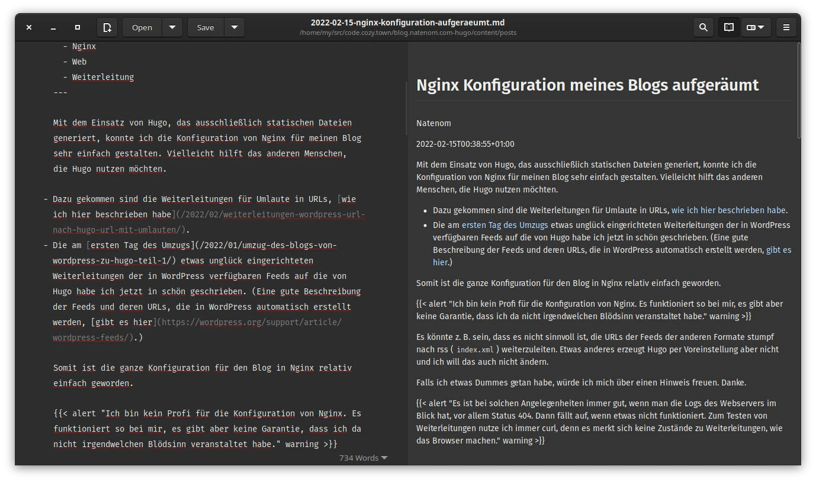Screen dimensions: 816x482
Task: Open the preview layout mode dropdown
Action: point(755,28)
